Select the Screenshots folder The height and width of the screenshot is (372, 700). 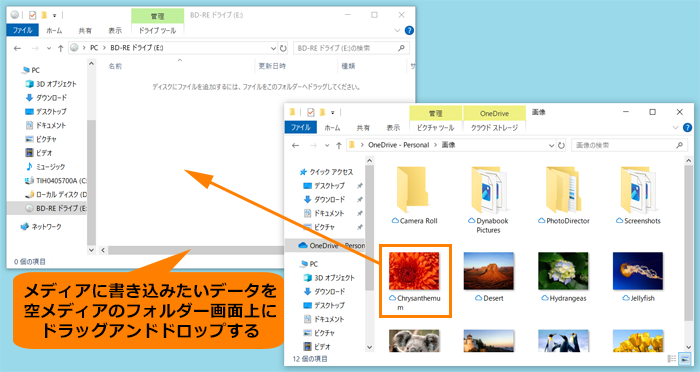tap(638, 195)
